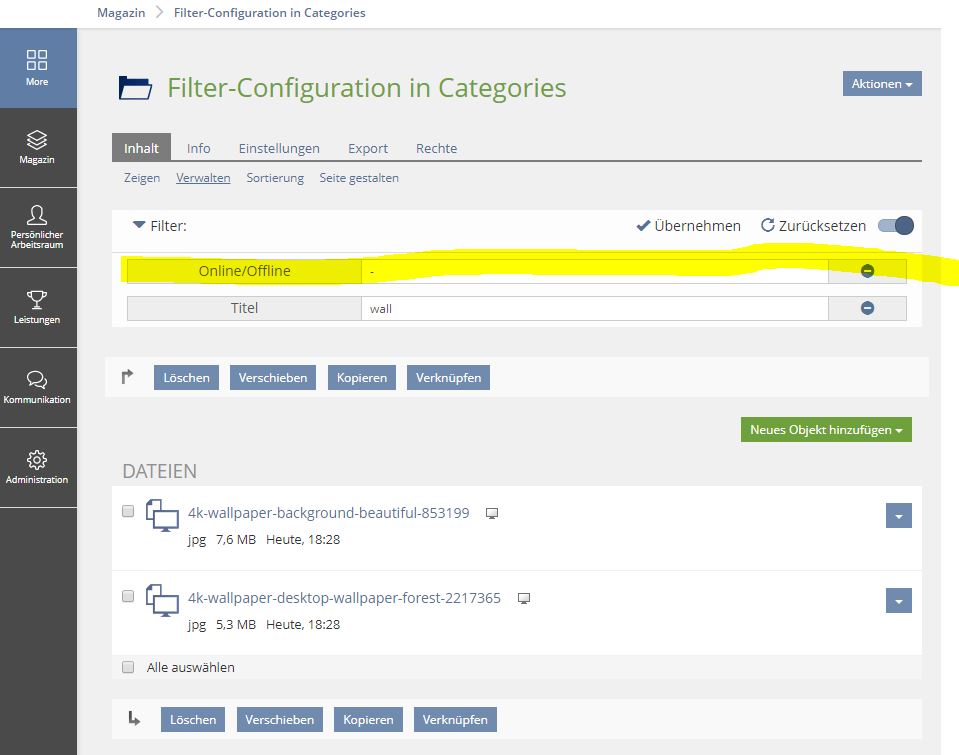
Task: Check the Alle auswählen checkbox
Action: click(x=128, y=667)
